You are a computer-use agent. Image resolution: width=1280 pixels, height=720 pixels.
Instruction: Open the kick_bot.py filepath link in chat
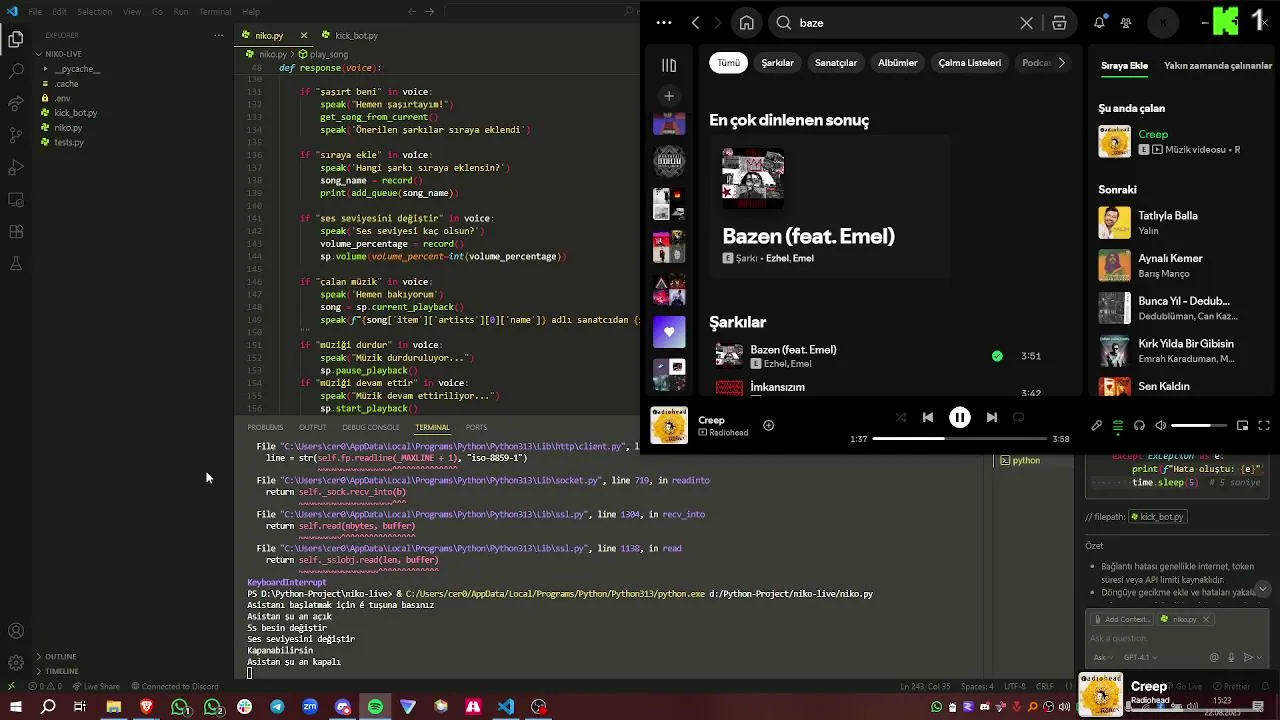pyautogui.click(x=1158, y=517)
